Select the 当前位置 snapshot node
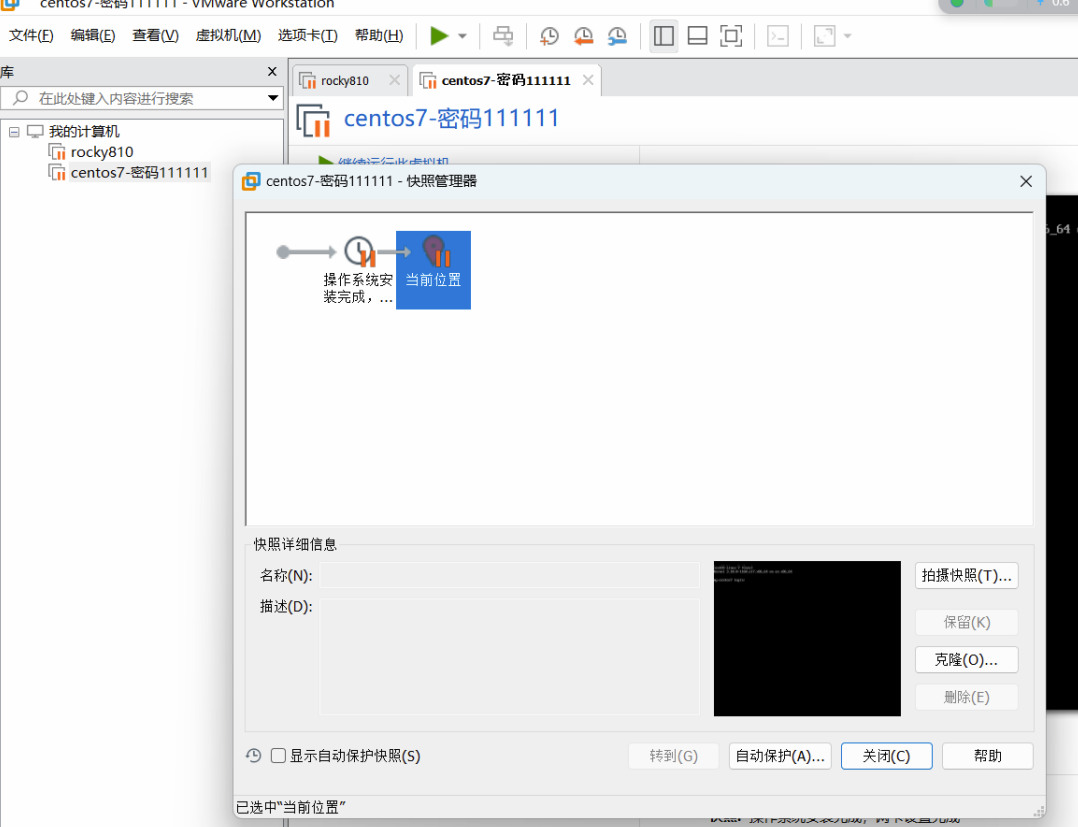Image resolution: width=1078 pixels, height=827 pixels. 433,270
